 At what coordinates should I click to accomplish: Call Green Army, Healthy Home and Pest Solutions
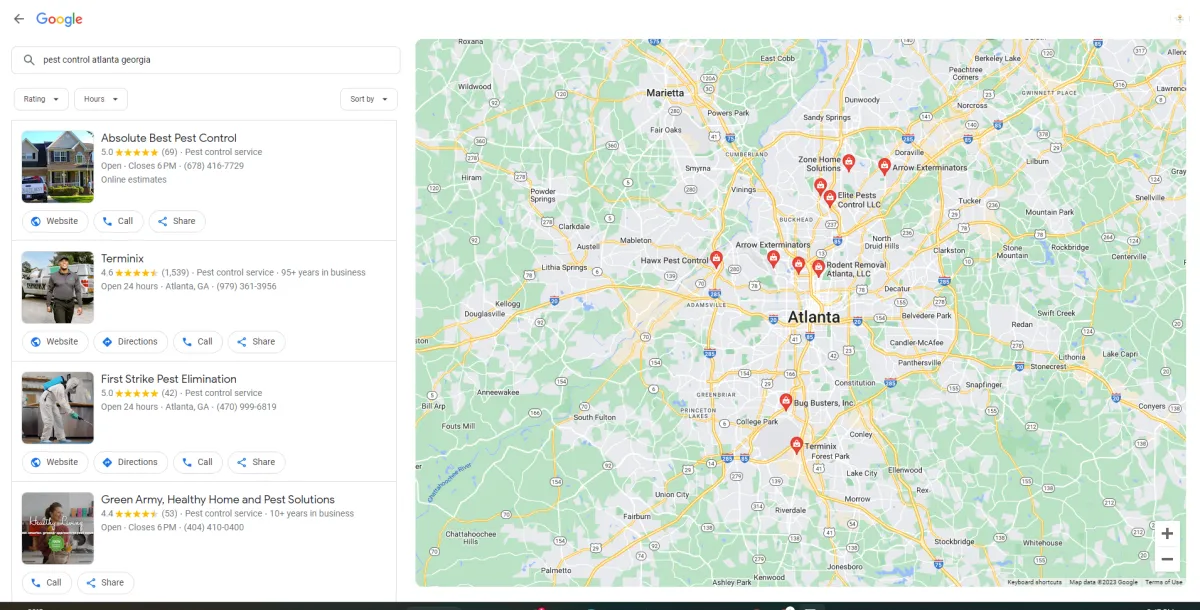tap(46, 583)
